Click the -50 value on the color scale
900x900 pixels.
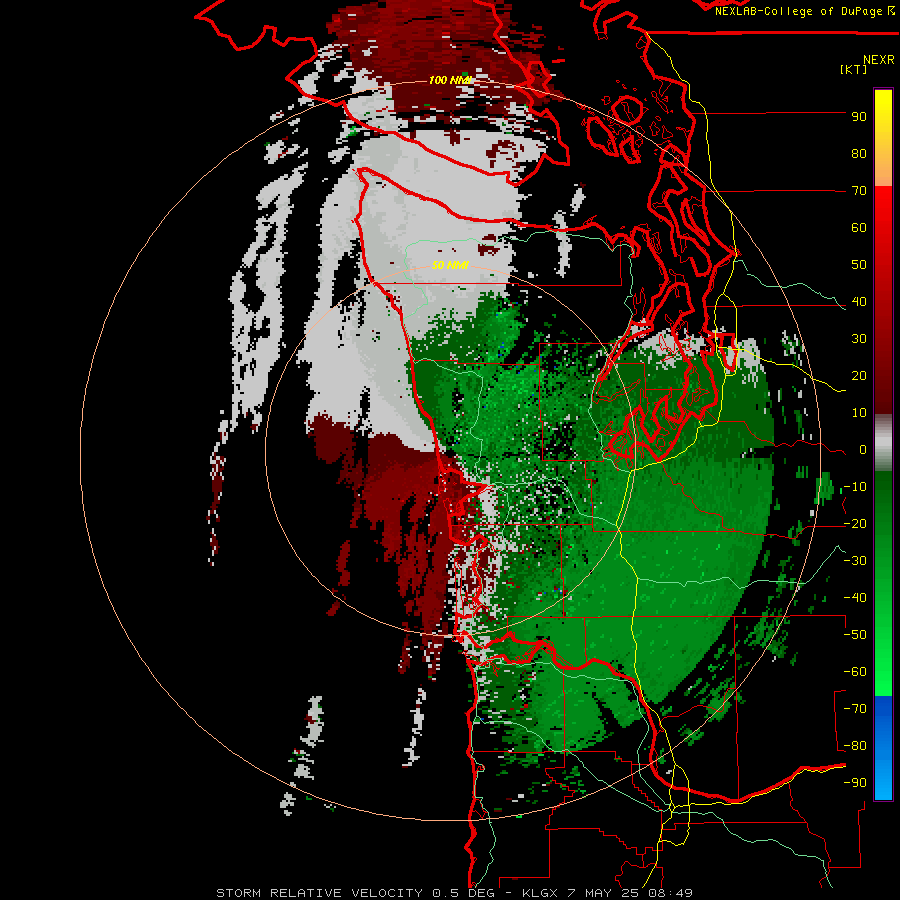[x=855, y=635]
